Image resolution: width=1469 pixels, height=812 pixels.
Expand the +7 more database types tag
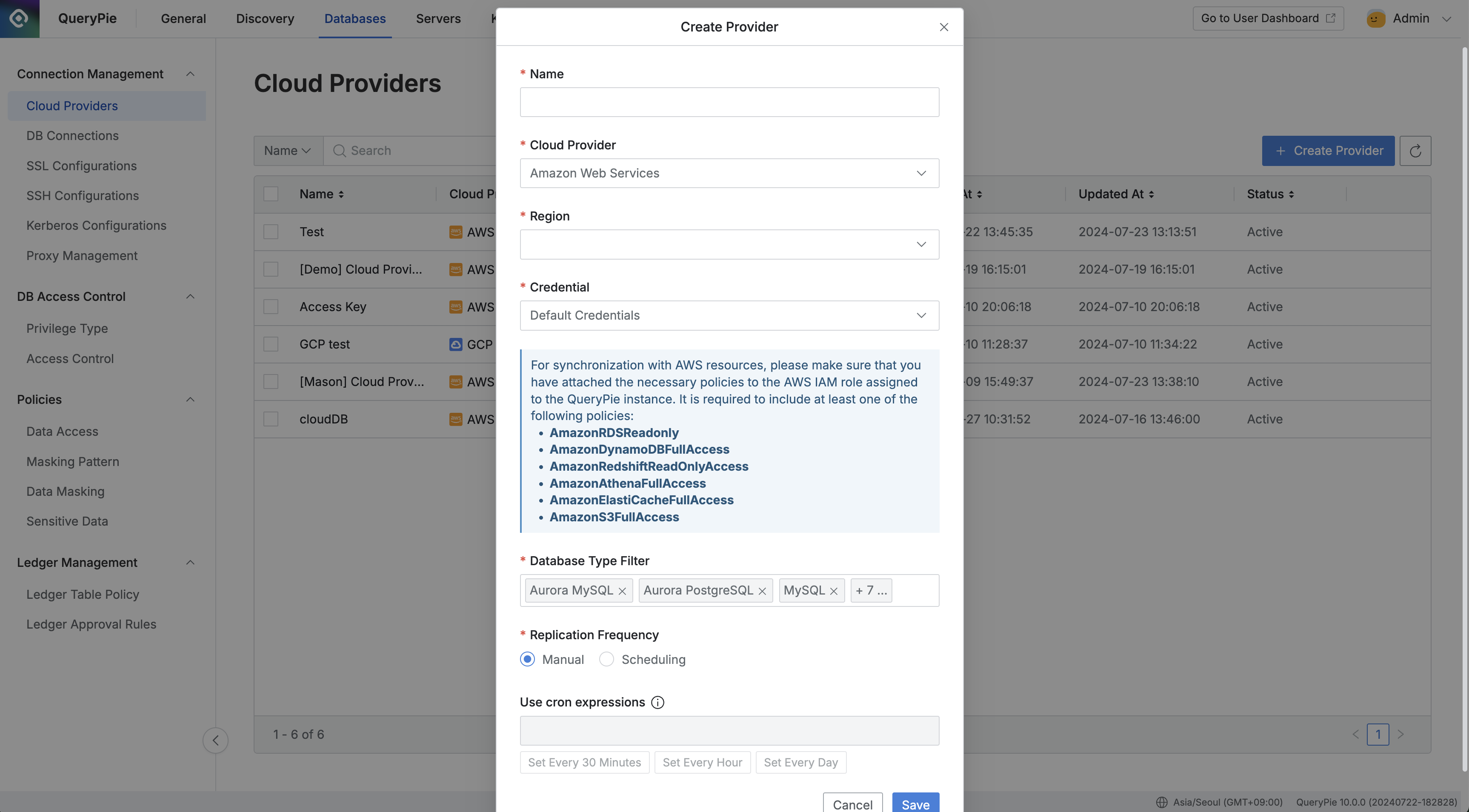point(871,591)
